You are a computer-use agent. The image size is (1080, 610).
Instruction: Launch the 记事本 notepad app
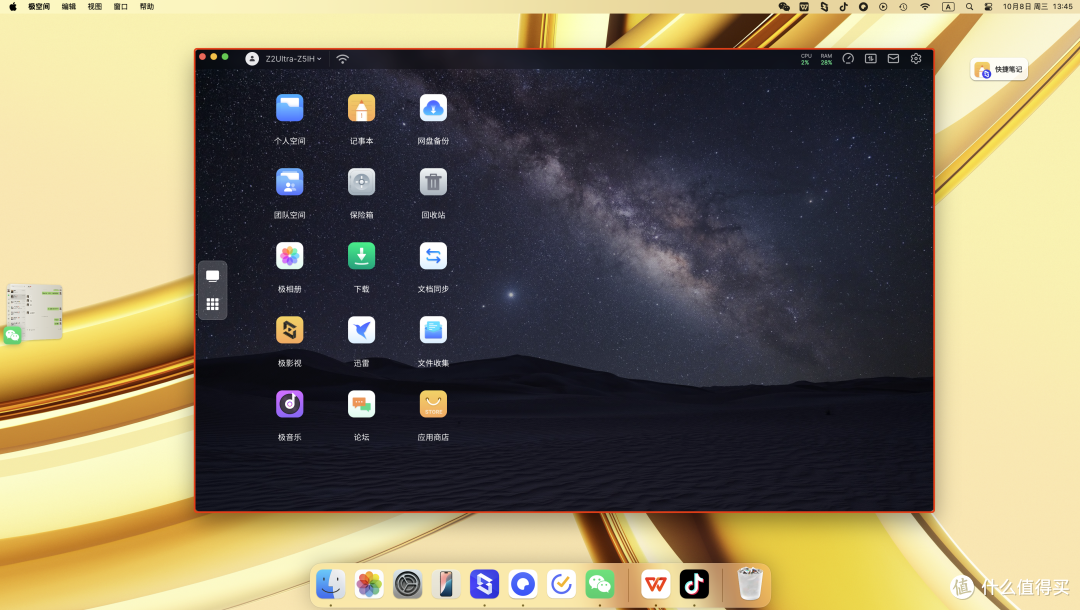361,108
